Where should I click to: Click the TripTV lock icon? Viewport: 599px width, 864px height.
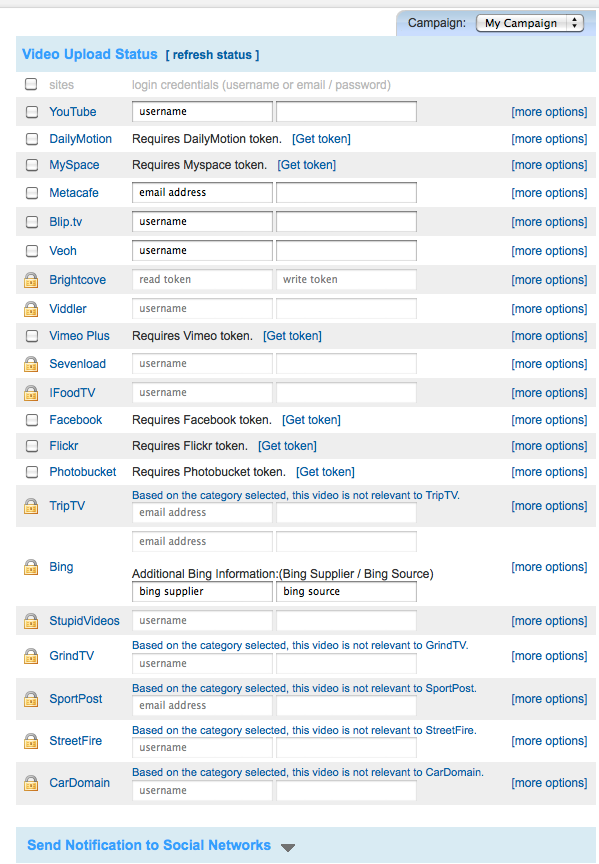(x=31, y=506)
